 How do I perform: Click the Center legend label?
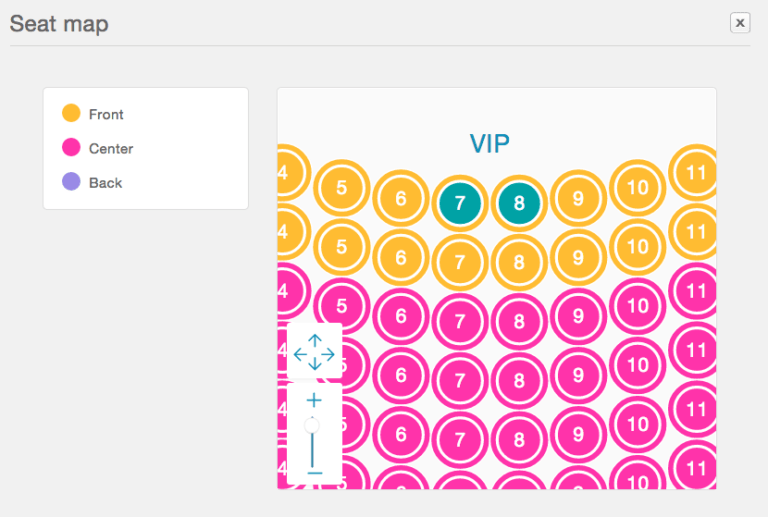[111, 149]
